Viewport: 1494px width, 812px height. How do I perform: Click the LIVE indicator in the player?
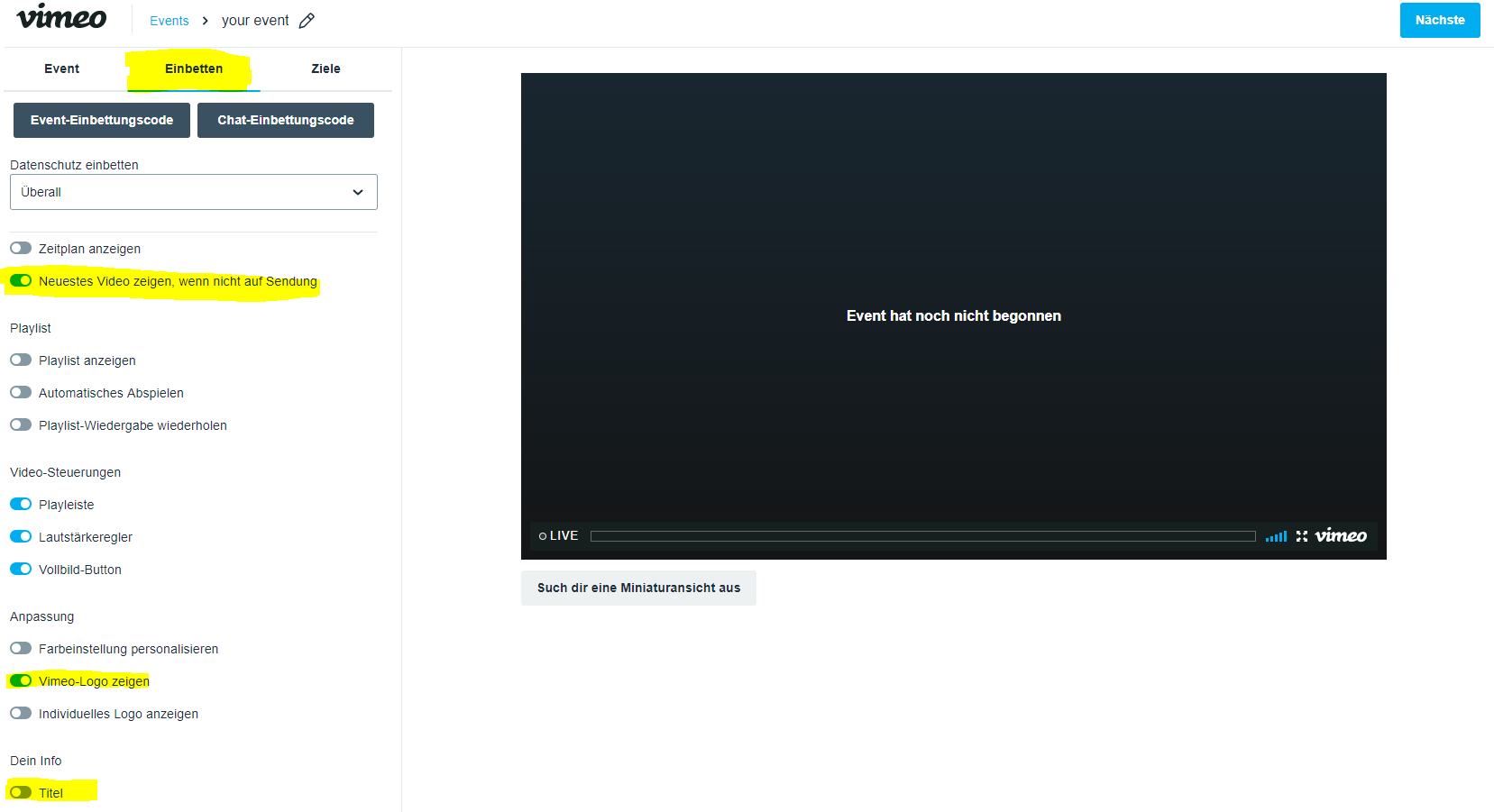click(x=558, y=535)
